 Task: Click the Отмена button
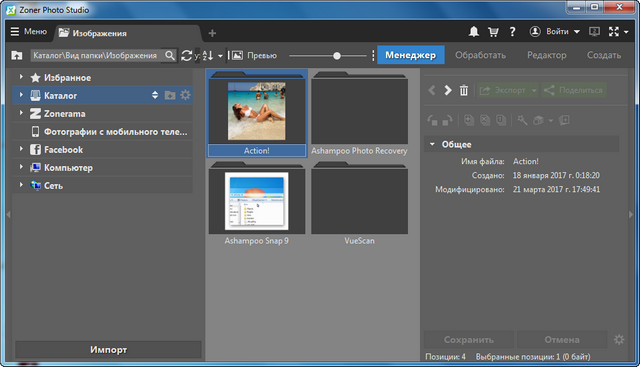[x=562, y=339]
